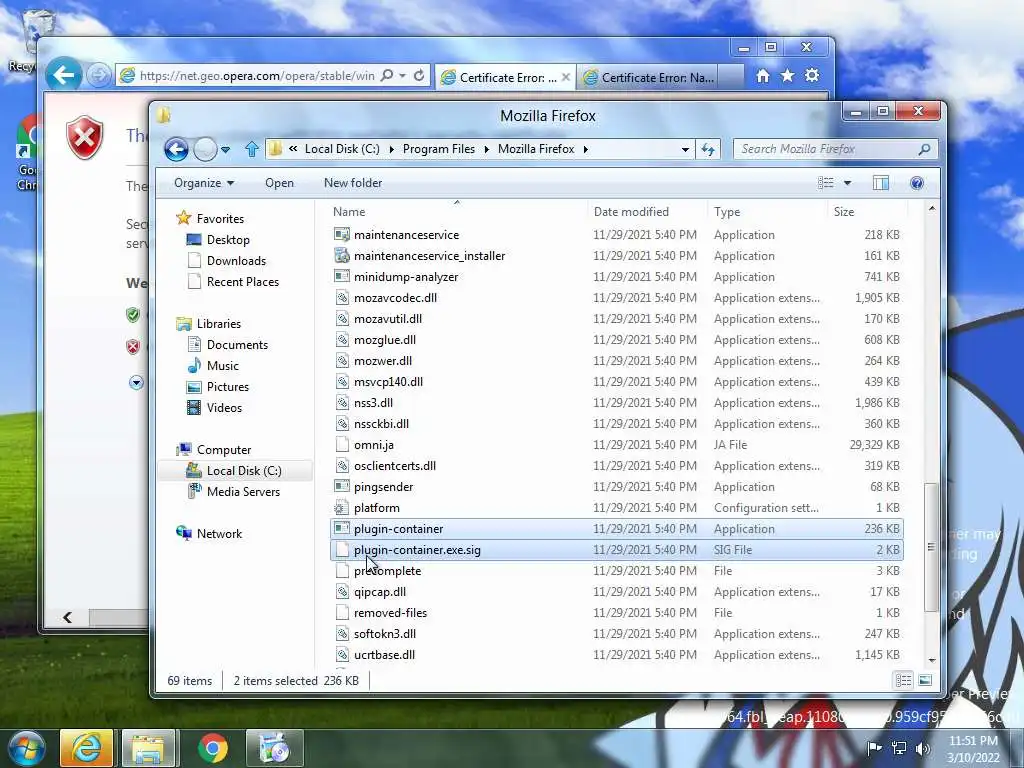
Task: Click the search icon in the IE address bar
Action: pos(387,75)
